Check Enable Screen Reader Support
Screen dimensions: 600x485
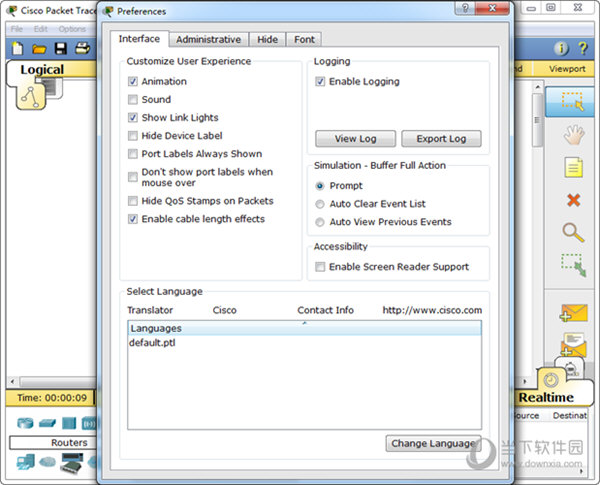(x=320, y=267)
